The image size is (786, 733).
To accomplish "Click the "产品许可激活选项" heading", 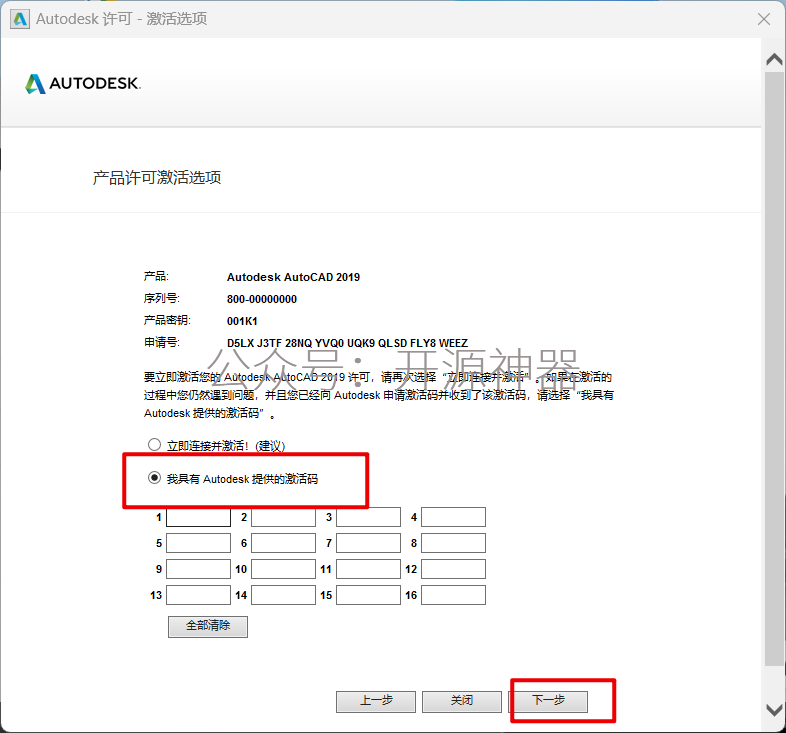I will [157, 177].
